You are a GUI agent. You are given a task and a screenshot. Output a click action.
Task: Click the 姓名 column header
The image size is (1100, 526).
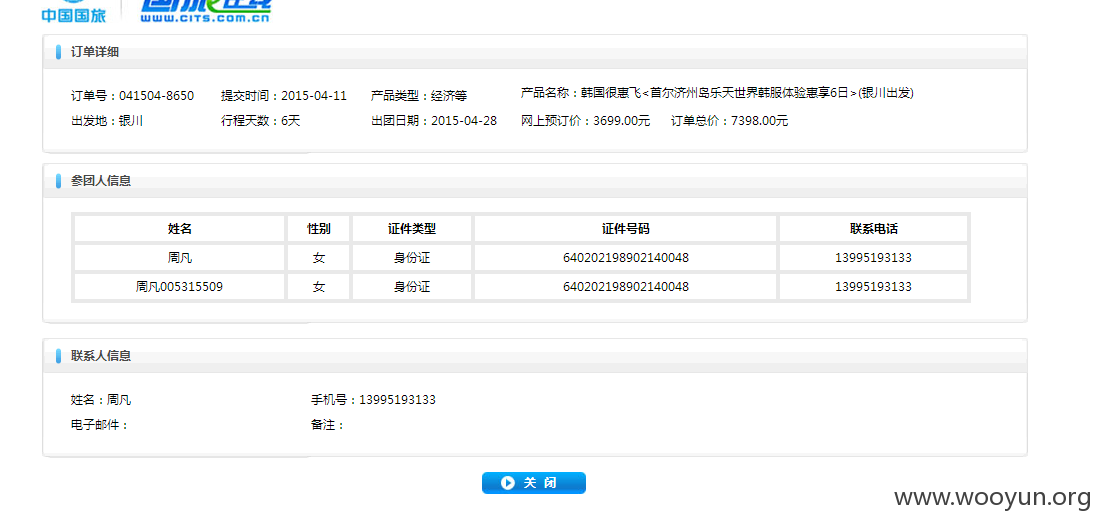(x=180, y=229)
